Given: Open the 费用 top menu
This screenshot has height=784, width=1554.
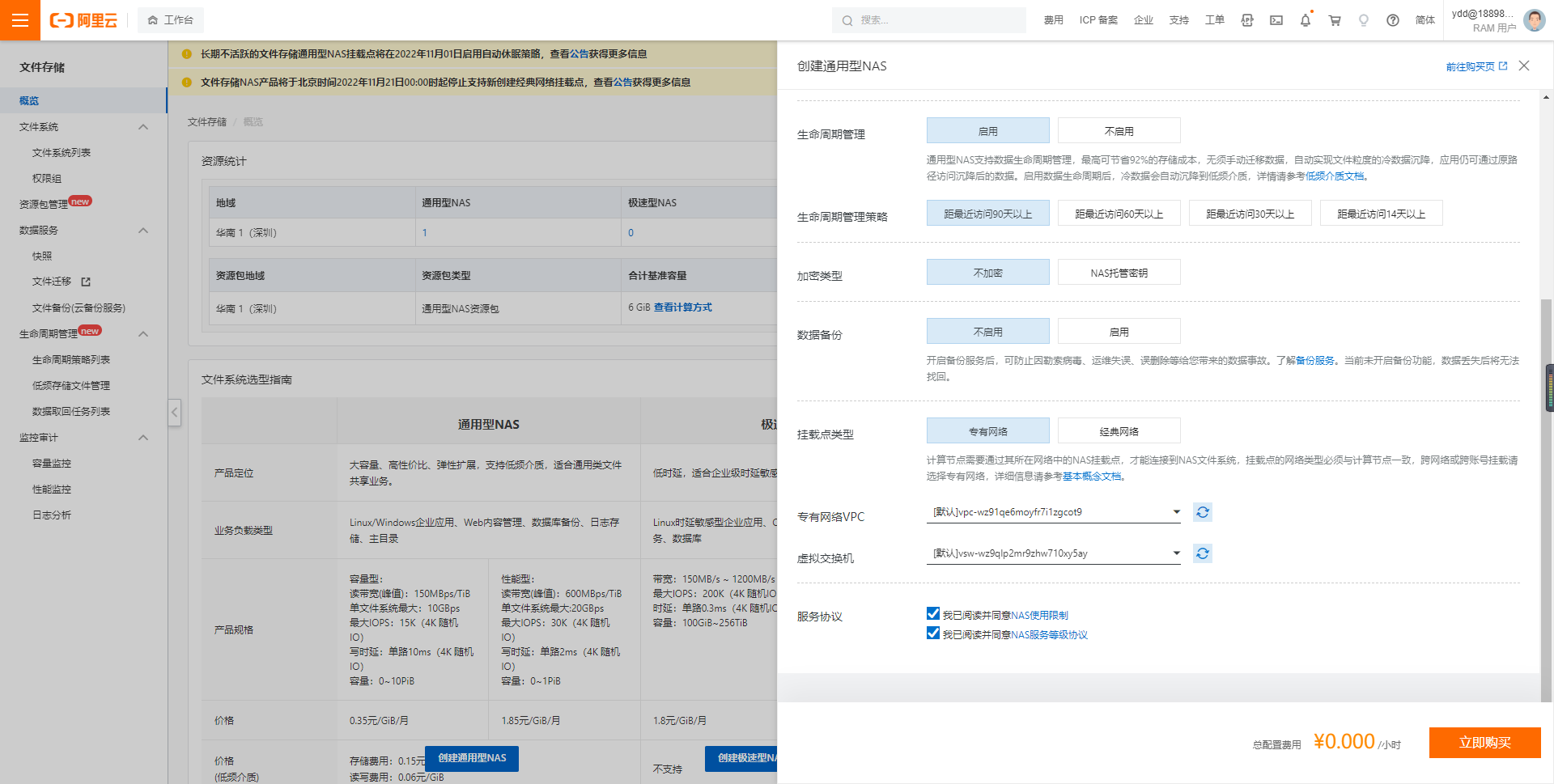Looking at the screenshot, I should (1053, 20).
